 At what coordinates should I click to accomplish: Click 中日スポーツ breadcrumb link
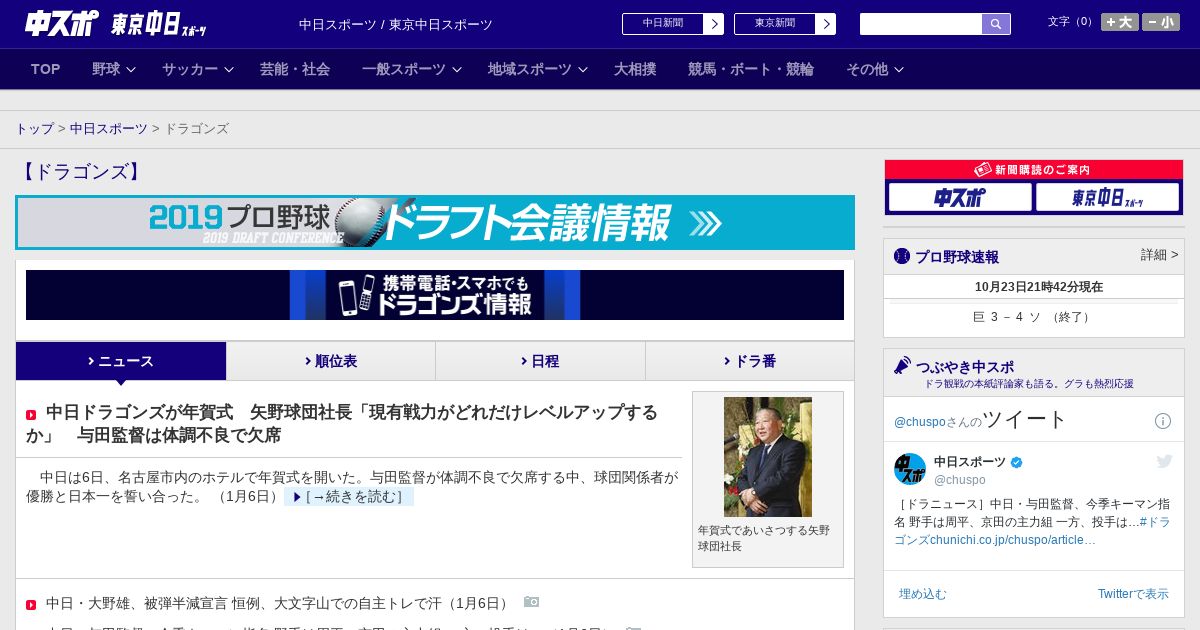point(108,129)
